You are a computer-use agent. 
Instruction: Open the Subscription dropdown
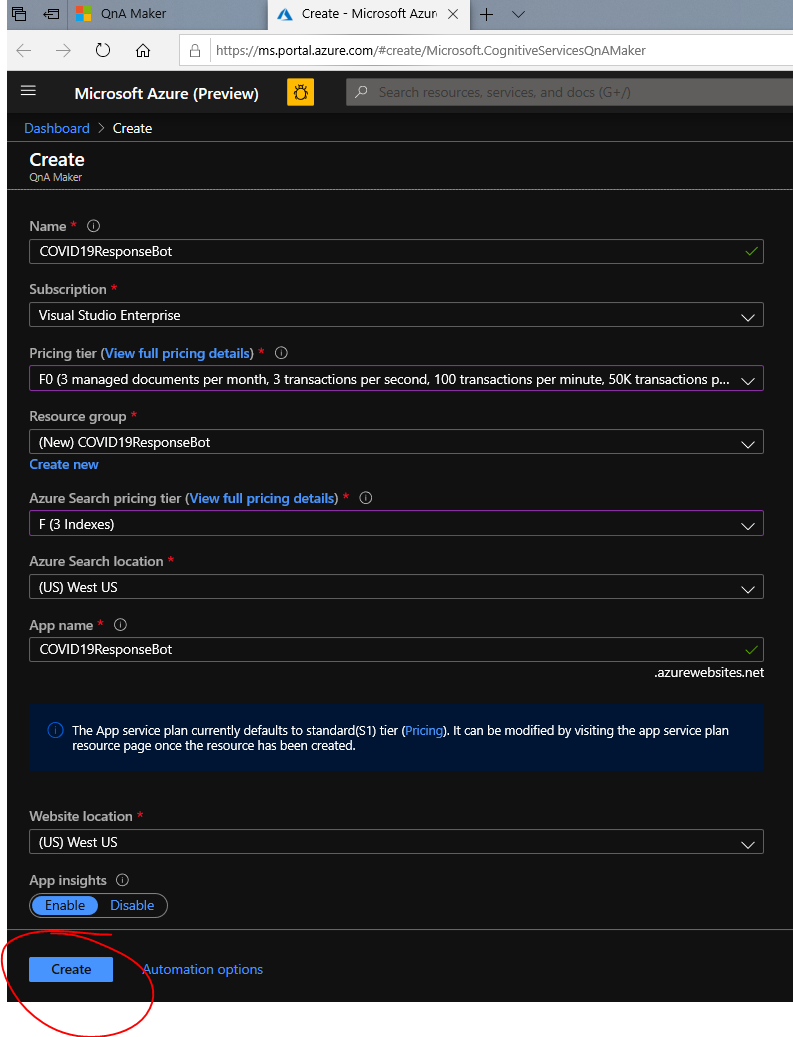click(x=396, y=315)
